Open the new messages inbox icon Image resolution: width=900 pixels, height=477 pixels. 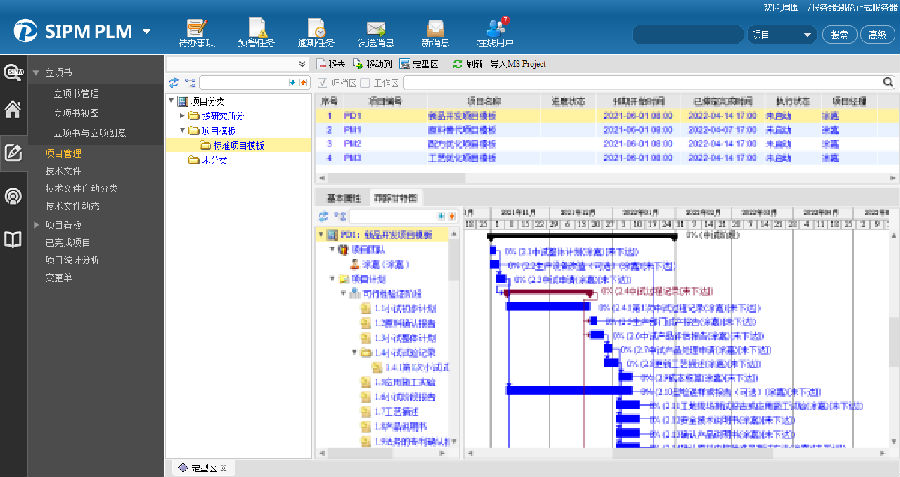[x=435, y=28]
